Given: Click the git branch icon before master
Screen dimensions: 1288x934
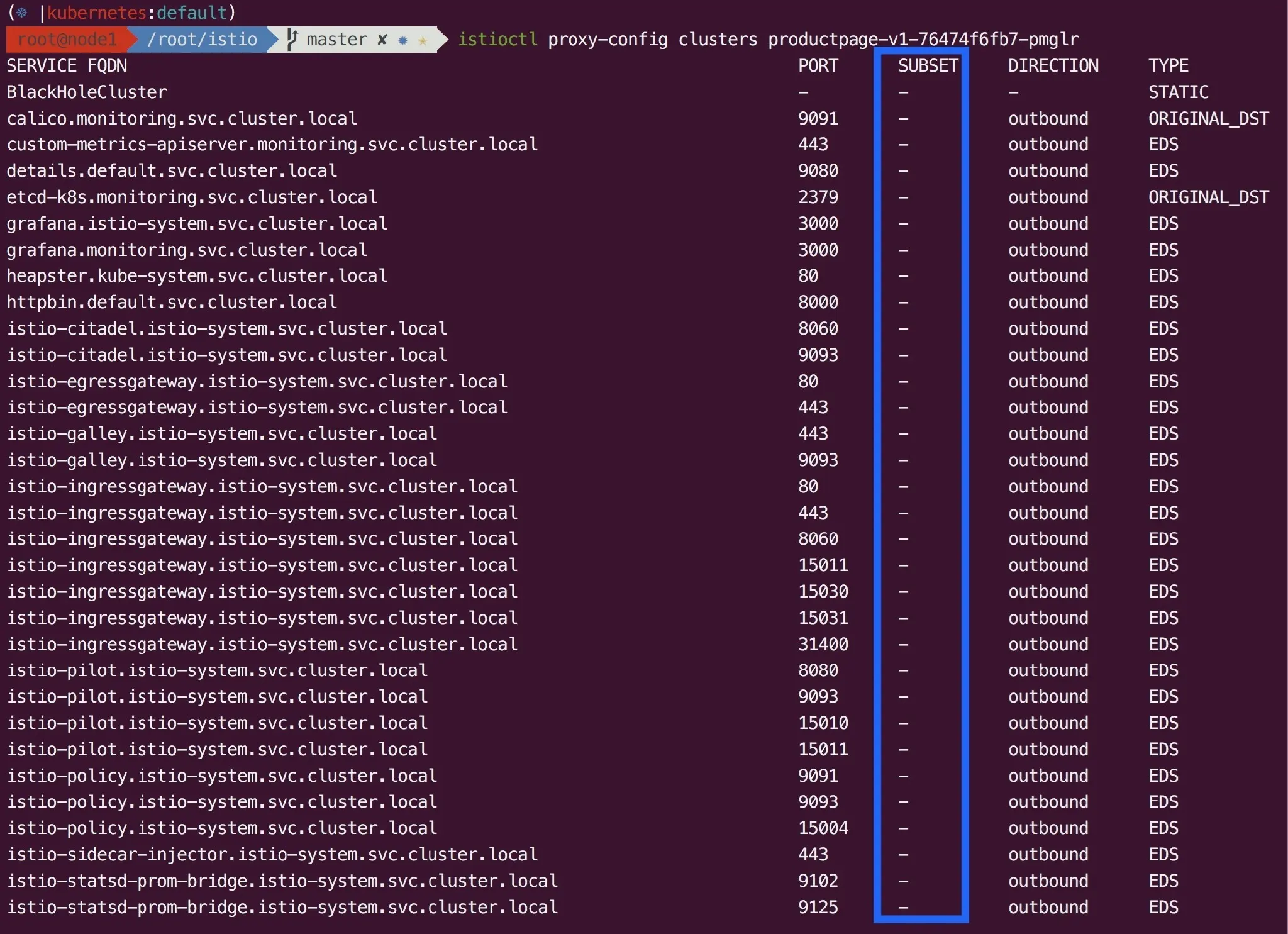Looking at the screenshot, I should pos(291,39).
